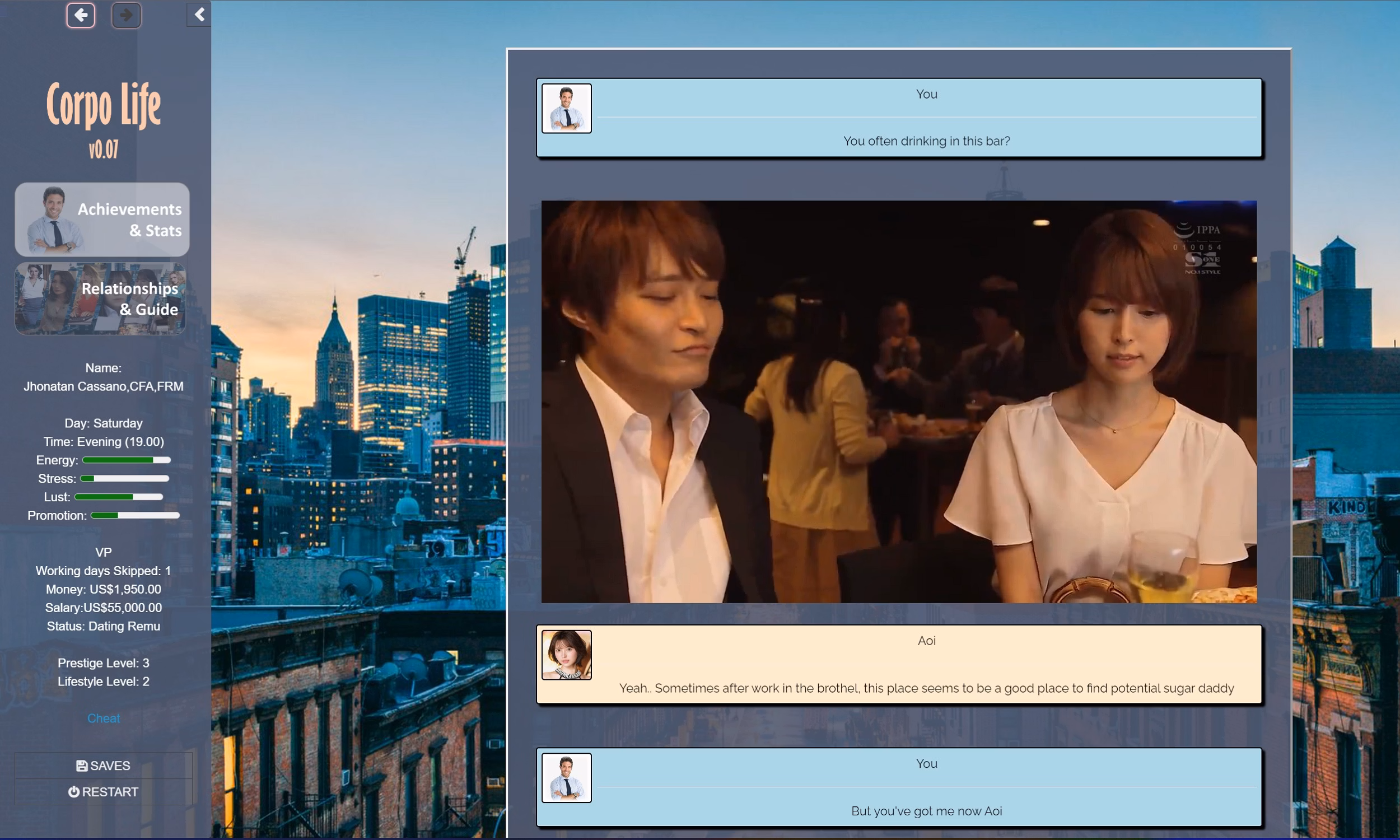
Task: Click the forward navigation arrow
Action: tap(126, 15)
